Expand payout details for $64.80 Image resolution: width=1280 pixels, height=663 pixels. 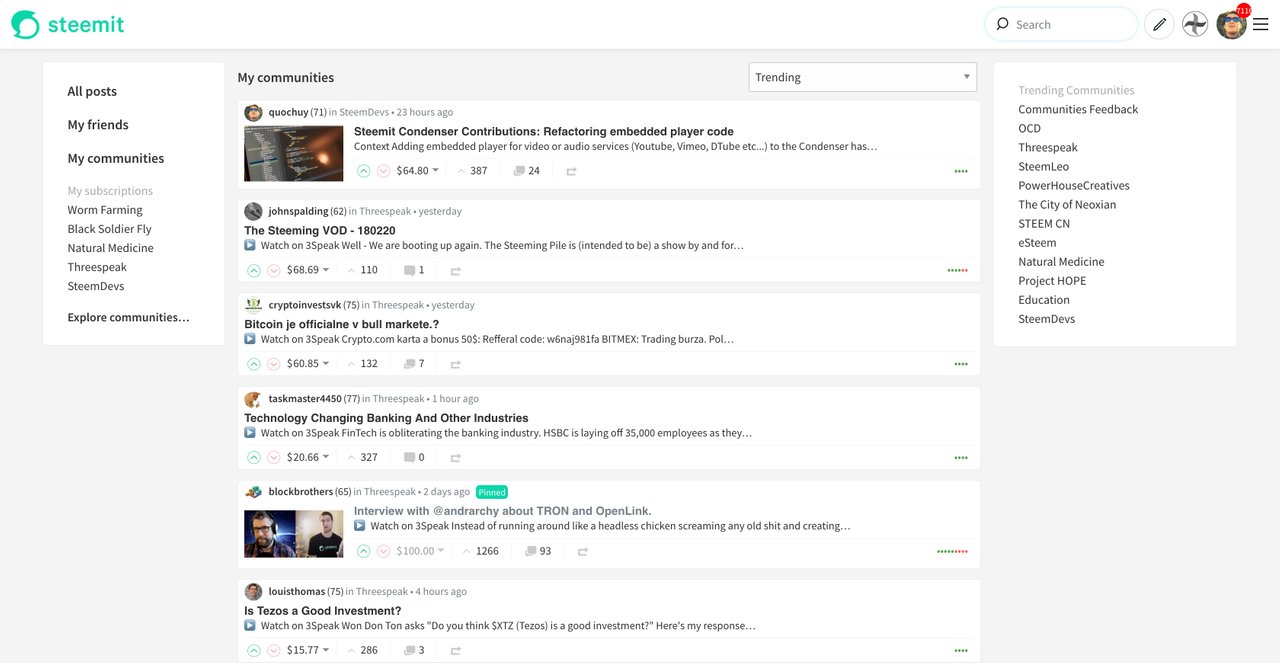click(x=418, y=171)
